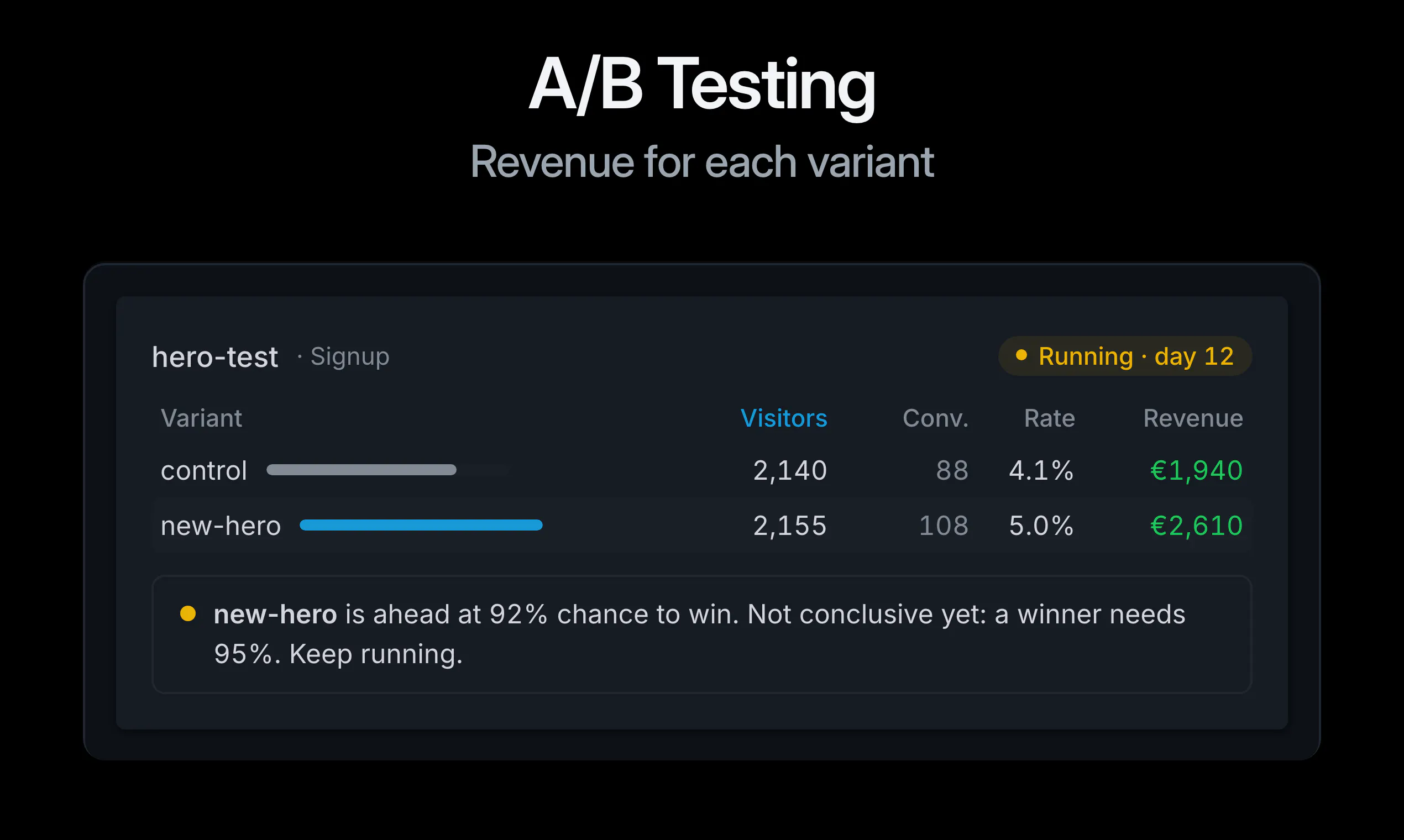Click control revenue €1,940
Viewport: 1404px width, 840px height.
[x=1196, y=470]
